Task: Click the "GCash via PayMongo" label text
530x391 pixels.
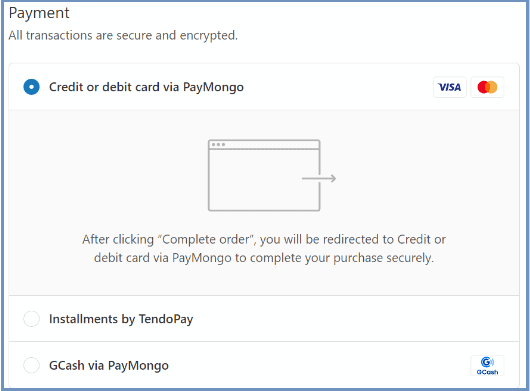Action: click(109, 366)
